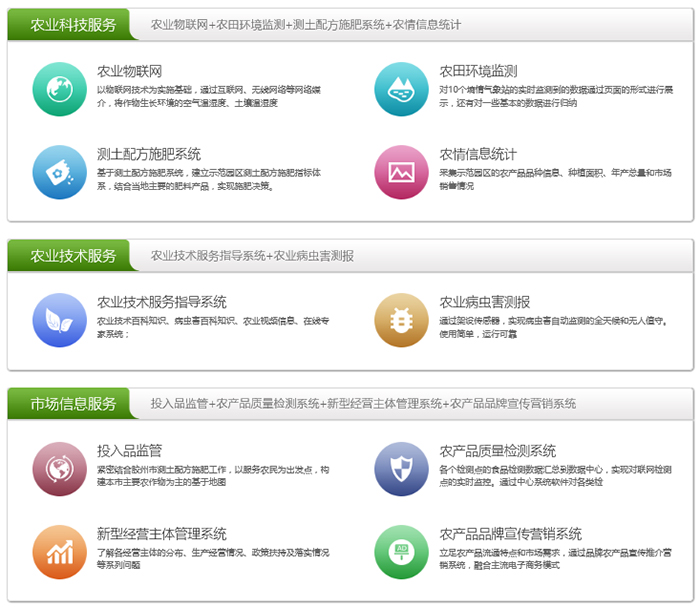
Task: Open the 测土配方施肥系统 title link
Action: click(x=149, y=154)
